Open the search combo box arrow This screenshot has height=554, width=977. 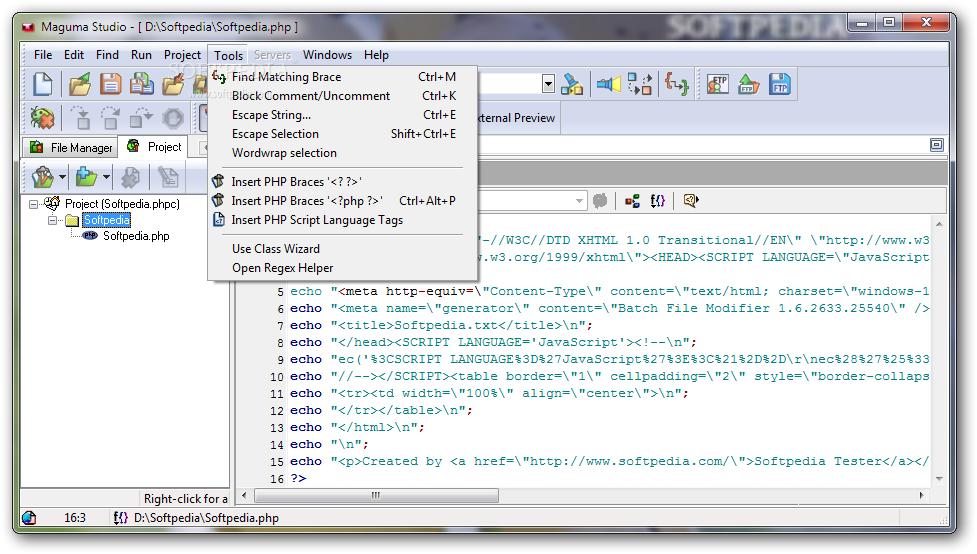pos(548,84)
